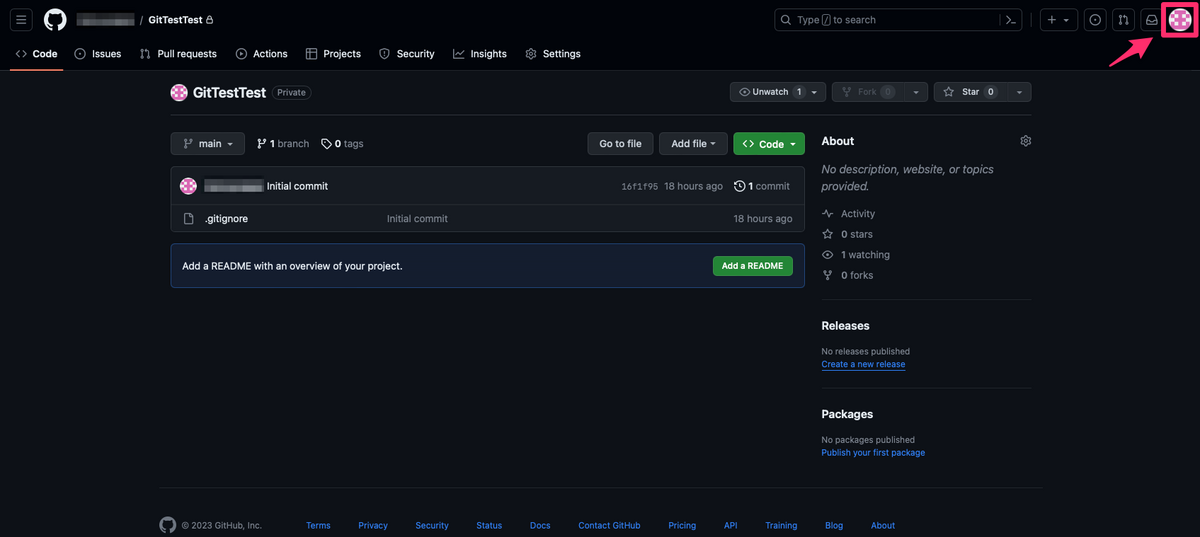1200x537 pixels.
Task: Switch to the Settings tab
Action: click(553, 54)
